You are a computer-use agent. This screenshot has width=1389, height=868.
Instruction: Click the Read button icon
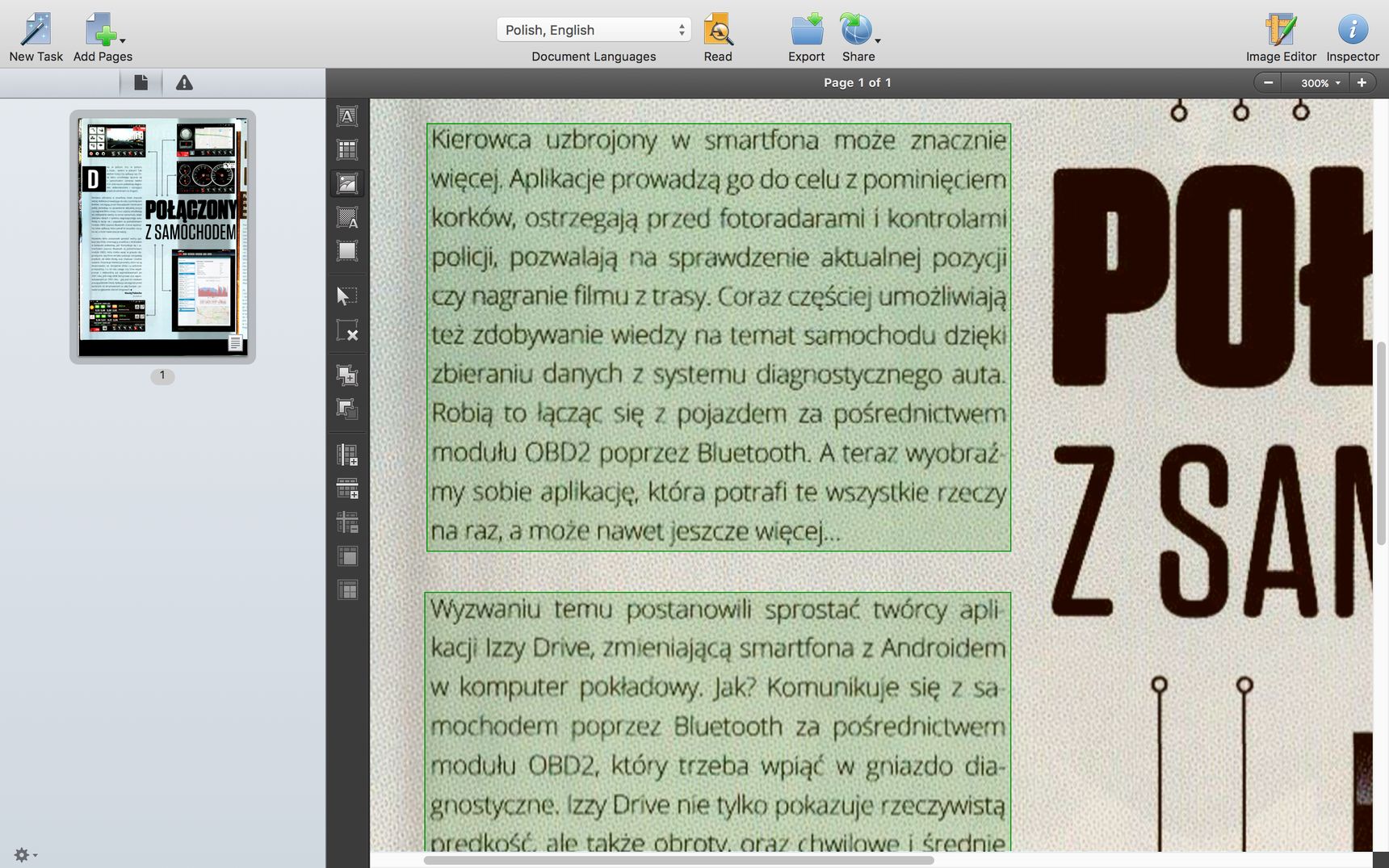(717, 29)
